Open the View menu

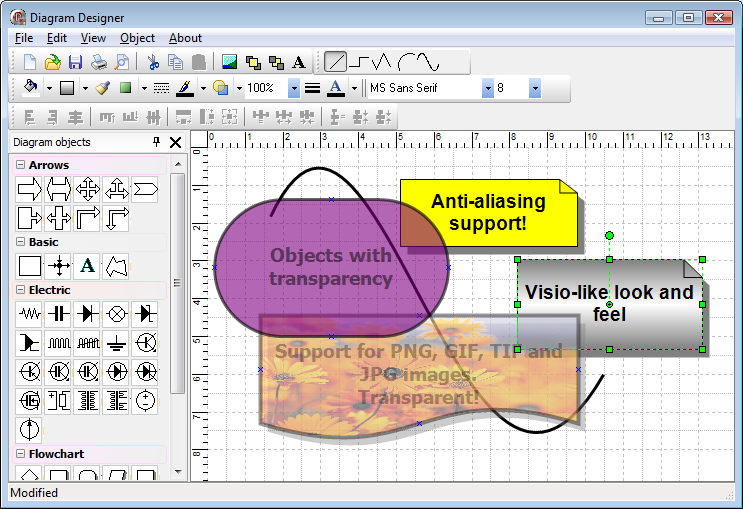pos(93,38)
